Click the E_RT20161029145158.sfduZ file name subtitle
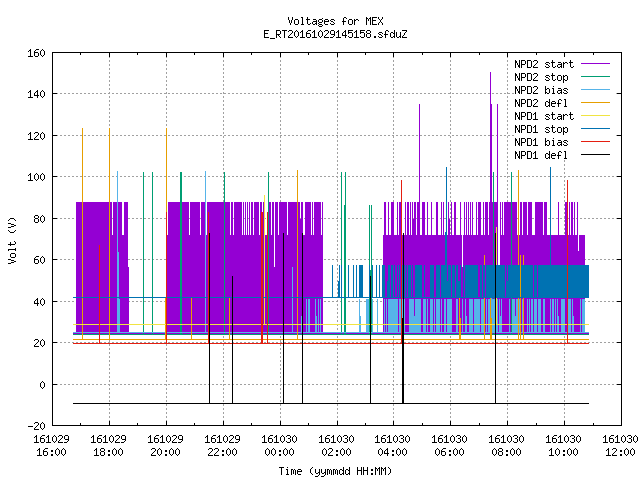 coord(335,34)
